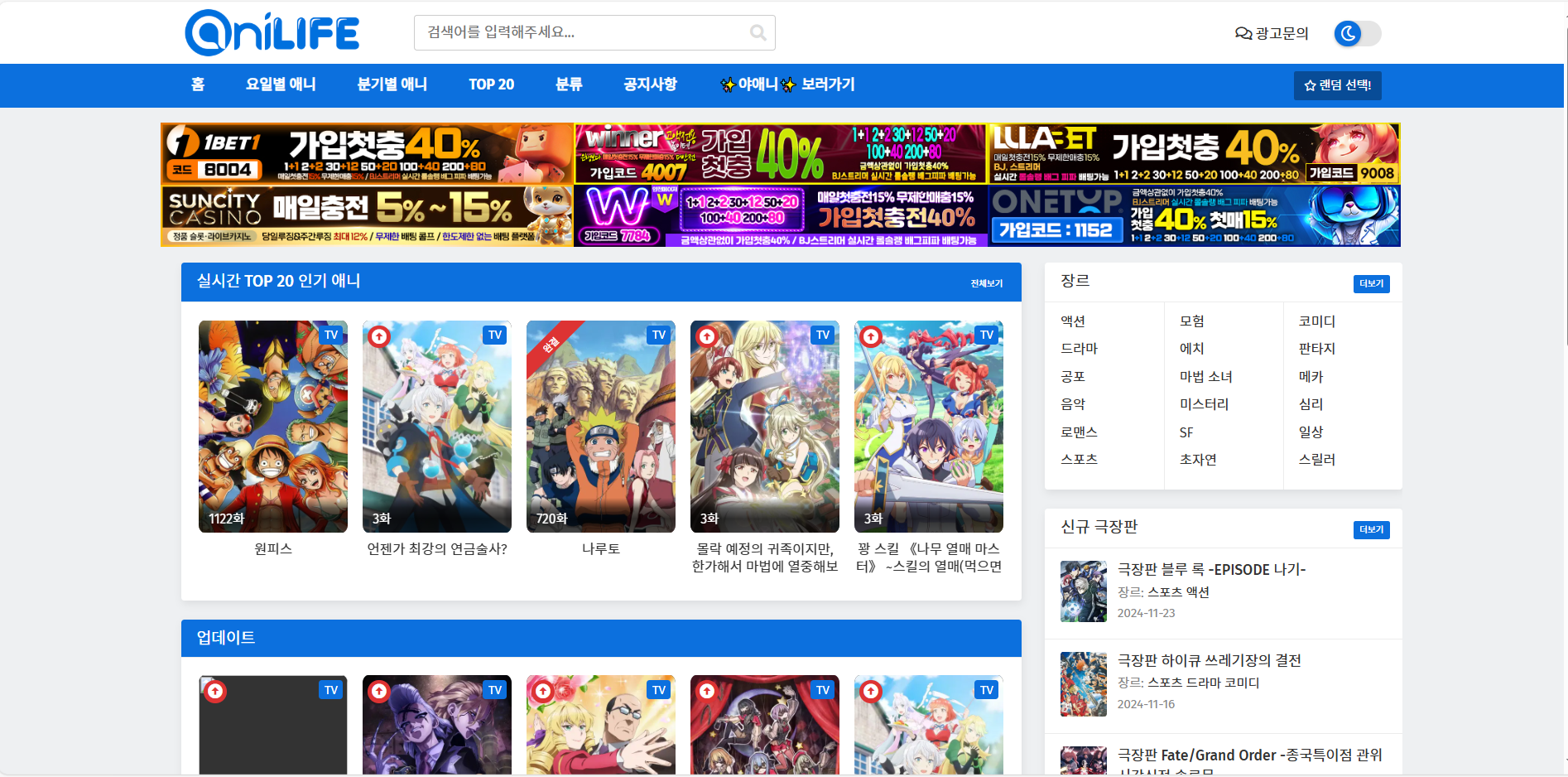1568x777 pixels.
Task: Select the 판타지 genre
Action: pos(1317,349)
